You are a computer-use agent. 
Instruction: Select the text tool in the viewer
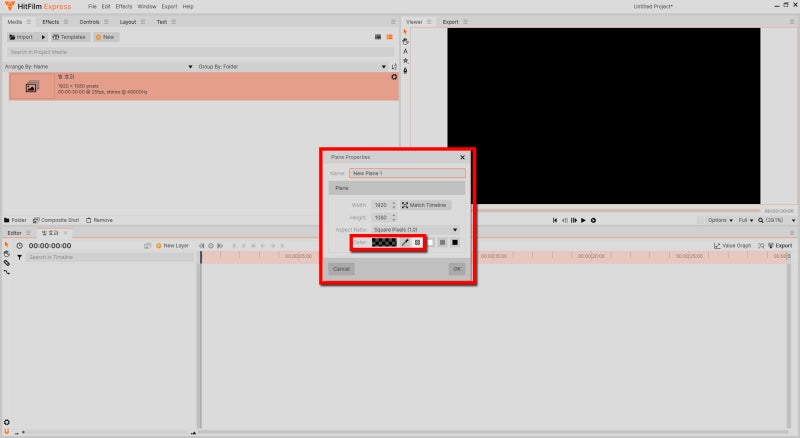pos(406,51)
